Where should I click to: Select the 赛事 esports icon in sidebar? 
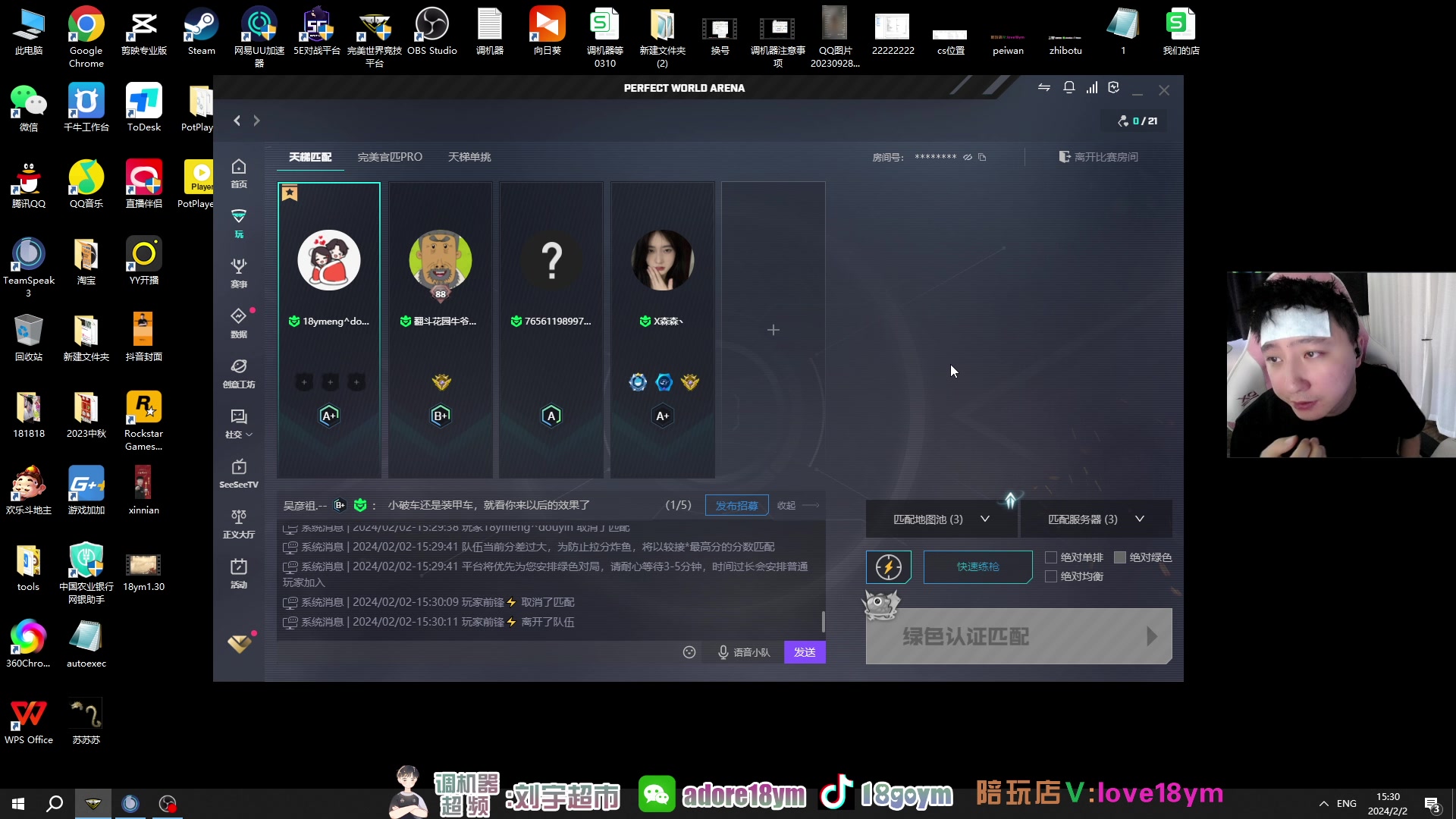pos(238,273)
